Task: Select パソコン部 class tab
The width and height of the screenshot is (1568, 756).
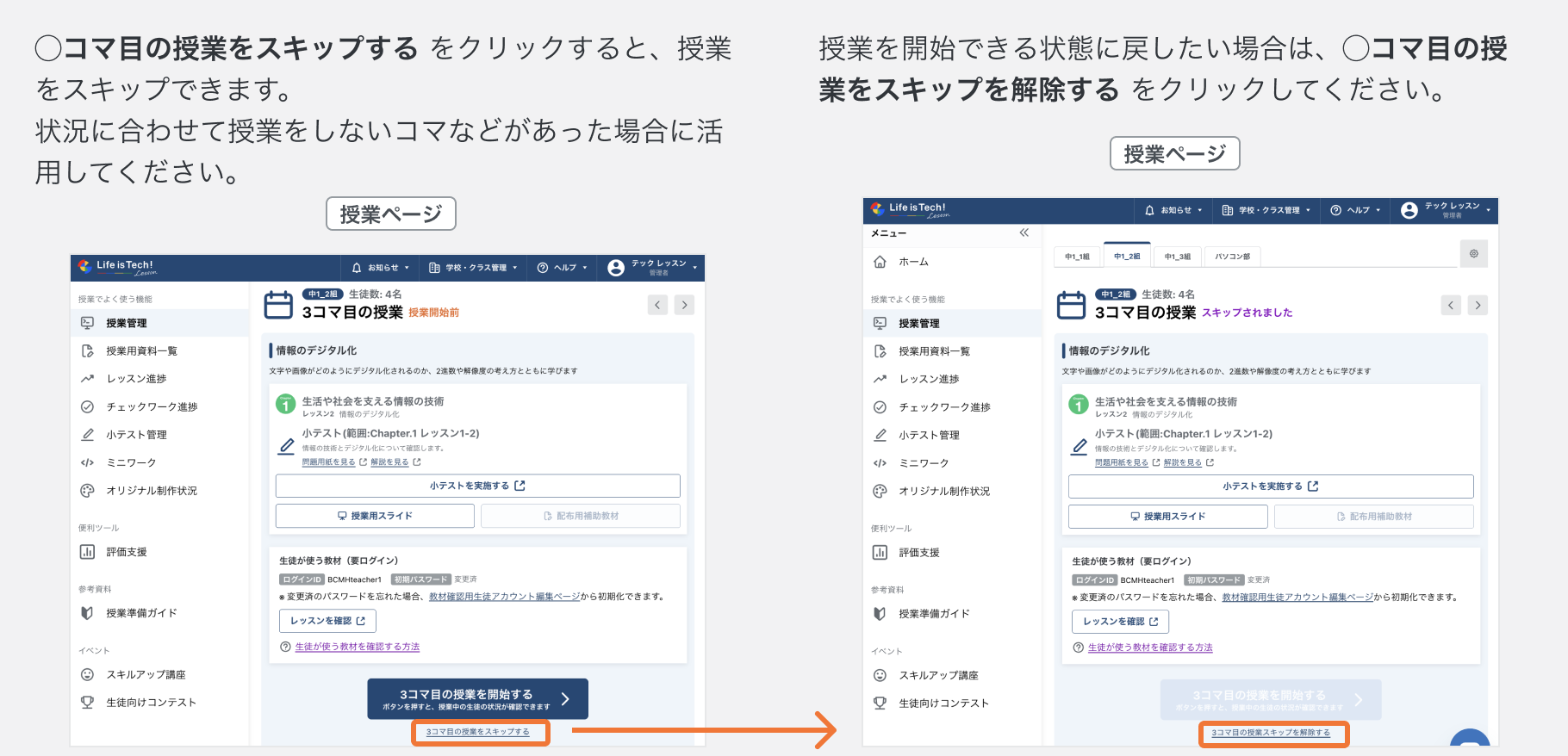Action: pos(1232,256)
